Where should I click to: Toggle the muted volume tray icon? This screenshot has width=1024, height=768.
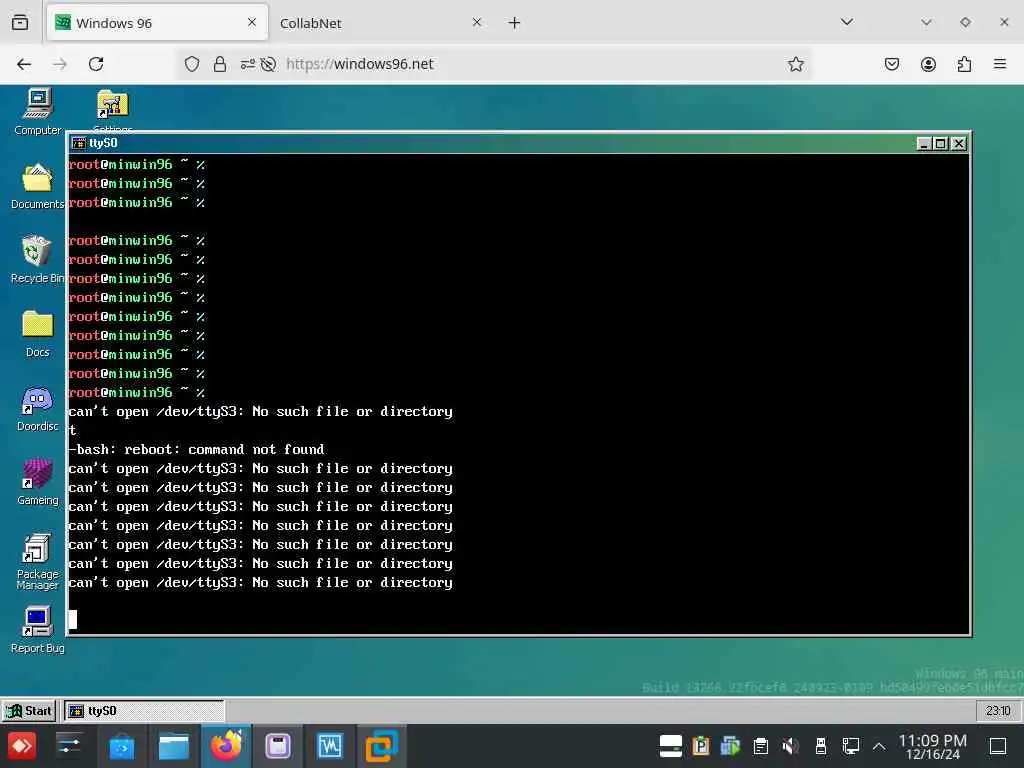coord(791,746)
